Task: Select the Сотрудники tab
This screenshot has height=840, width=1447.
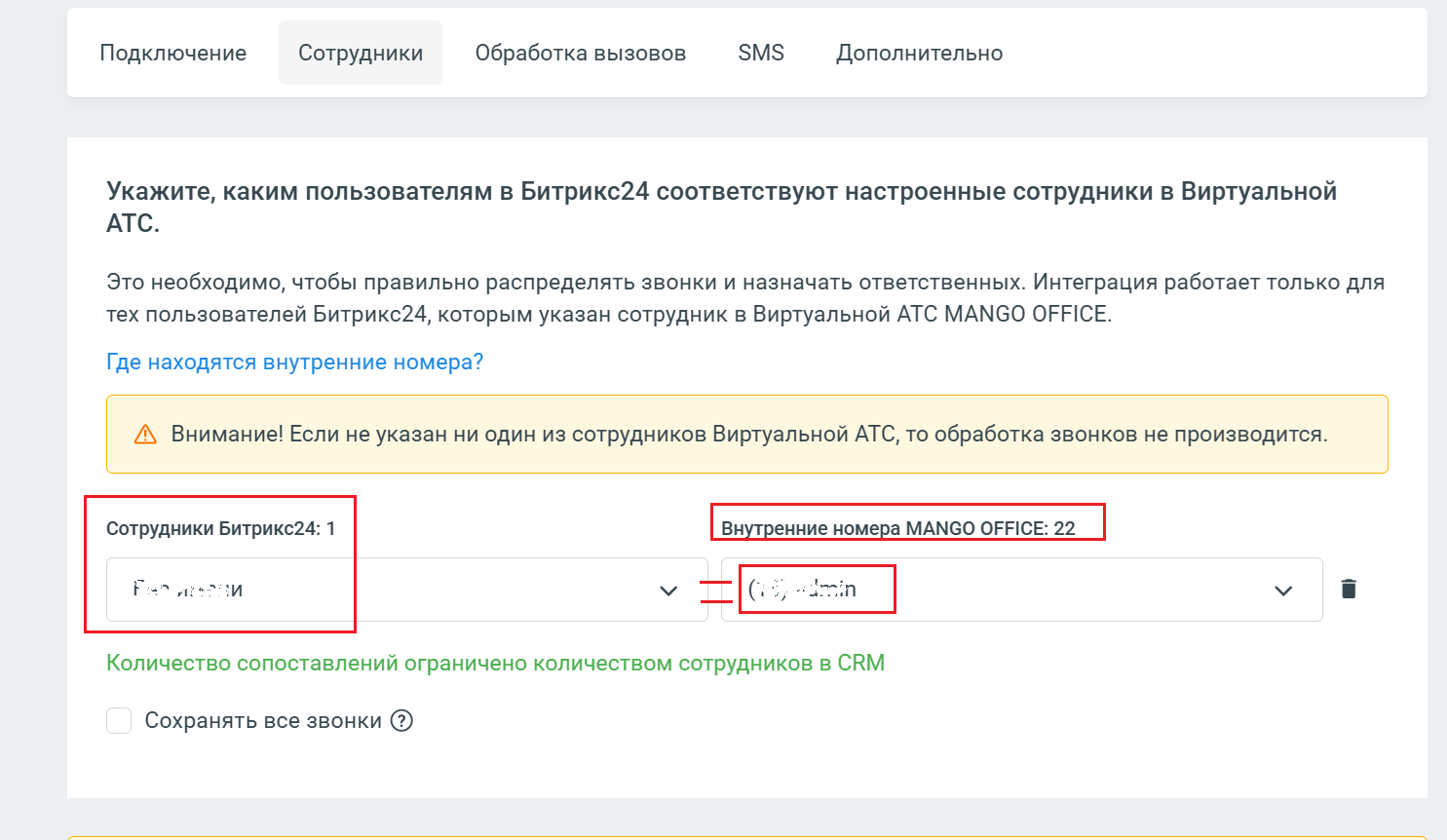Action: tap(361, 53)
